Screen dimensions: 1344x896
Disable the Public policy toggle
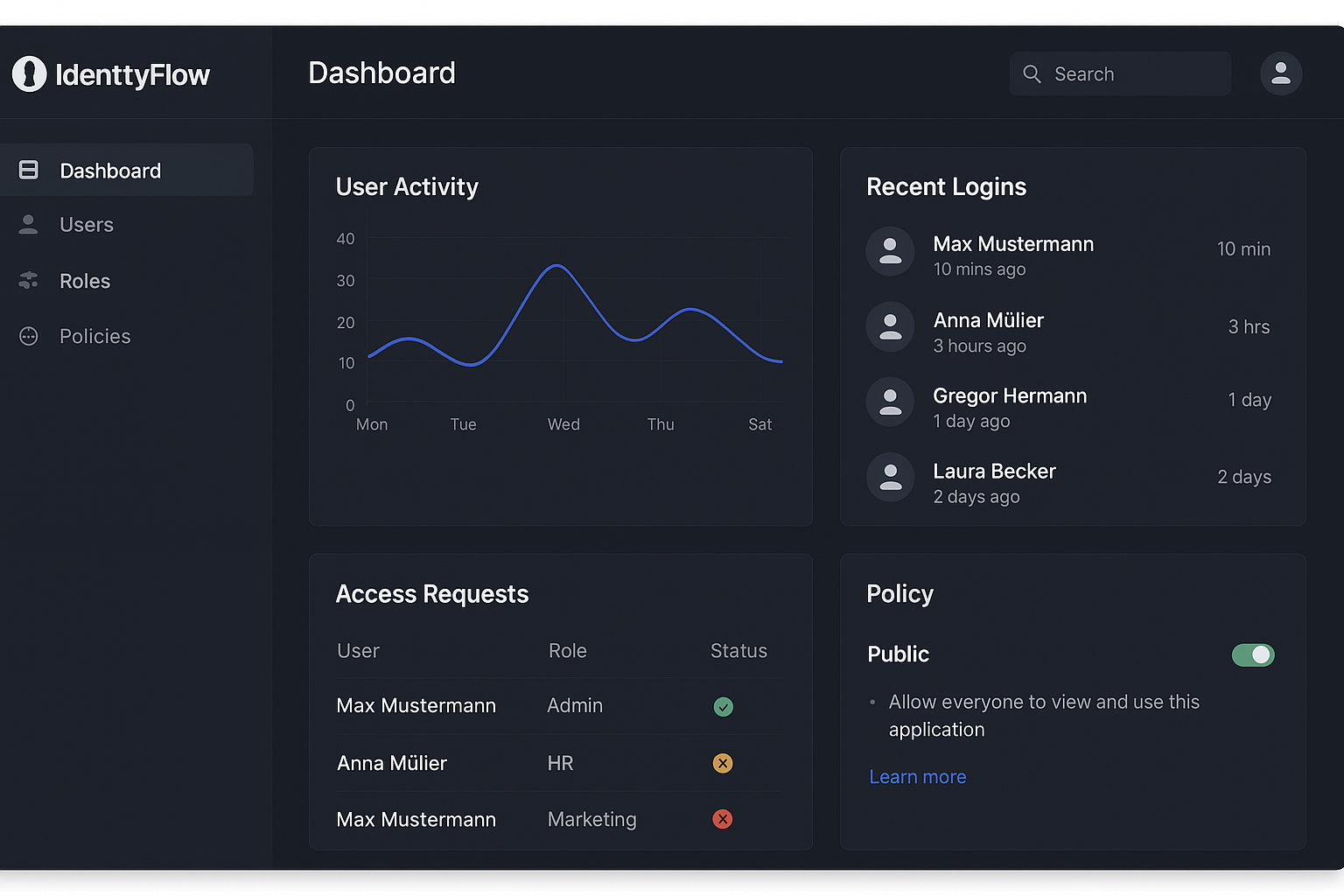(1253, 654)
